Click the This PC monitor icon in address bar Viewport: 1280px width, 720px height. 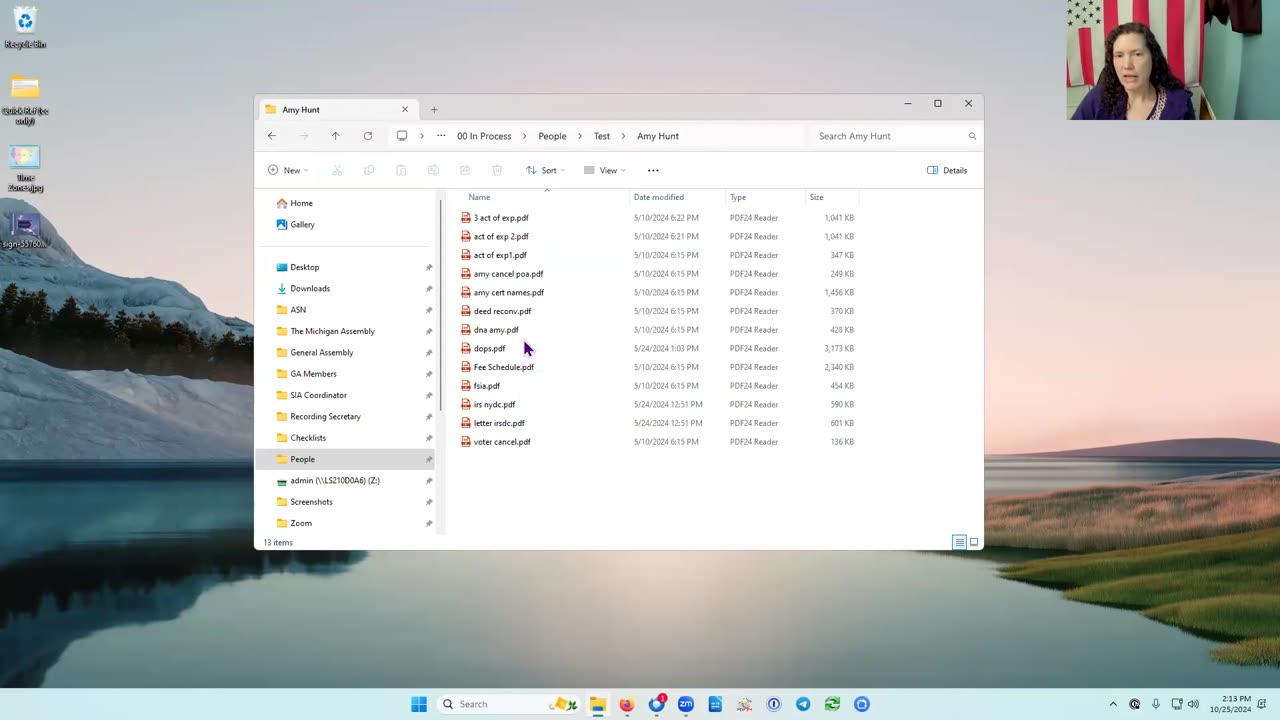pos(402,136)
